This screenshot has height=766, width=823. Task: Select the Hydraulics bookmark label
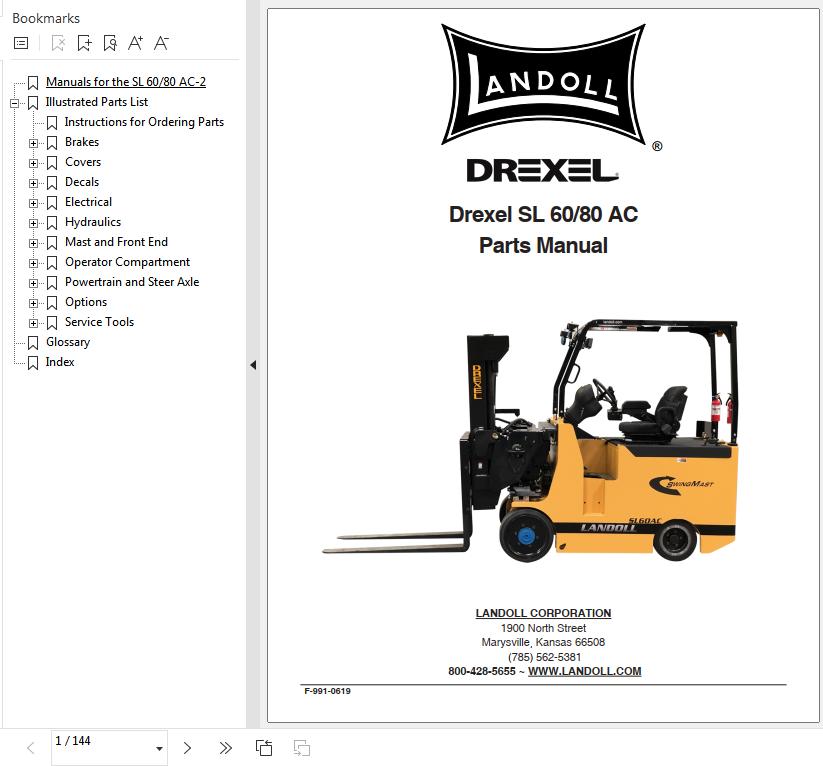tap(93, 222)
